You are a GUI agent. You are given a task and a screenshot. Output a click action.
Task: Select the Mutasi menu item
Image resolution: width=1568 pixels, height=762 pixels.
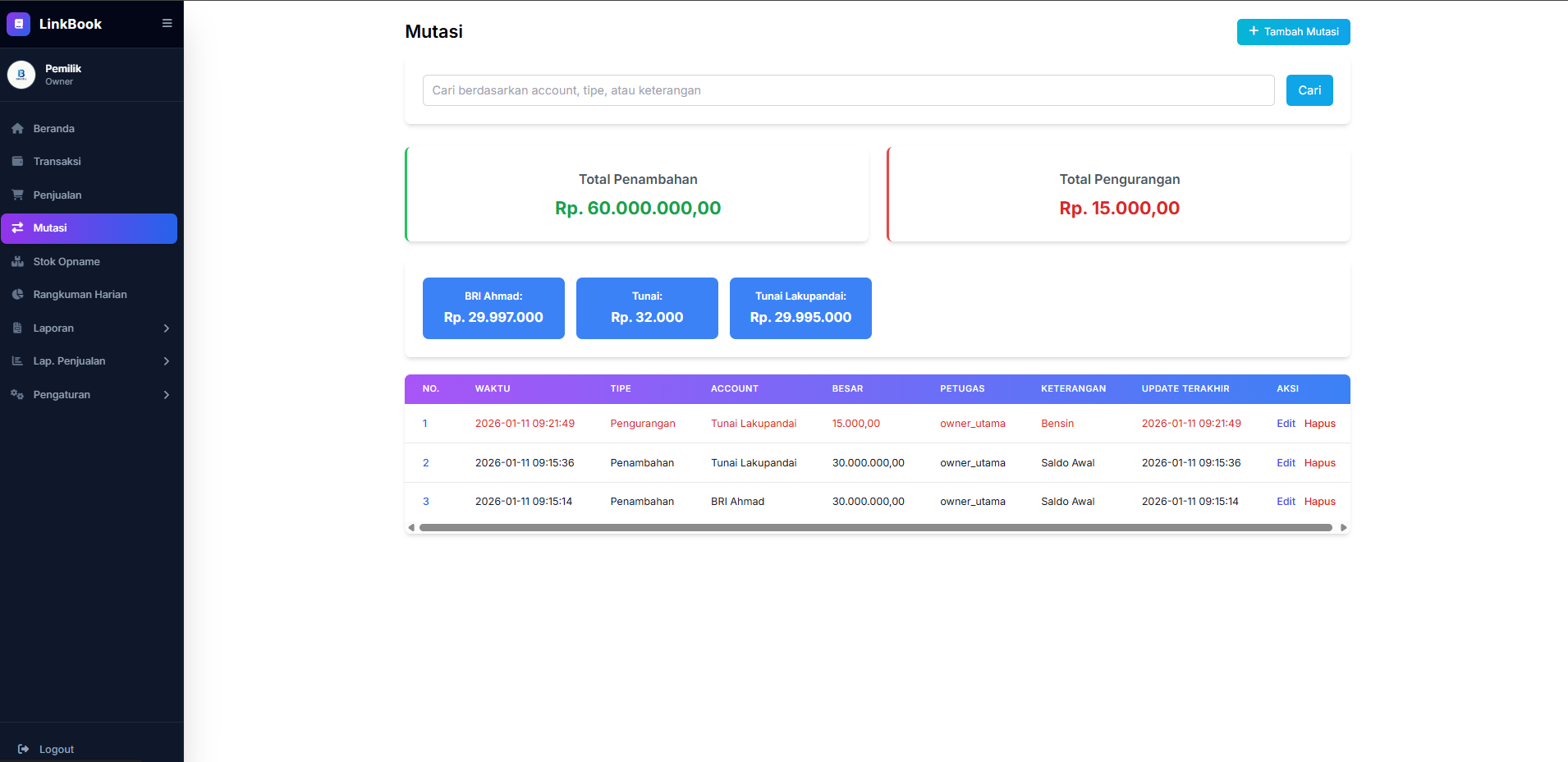(89, 228)
